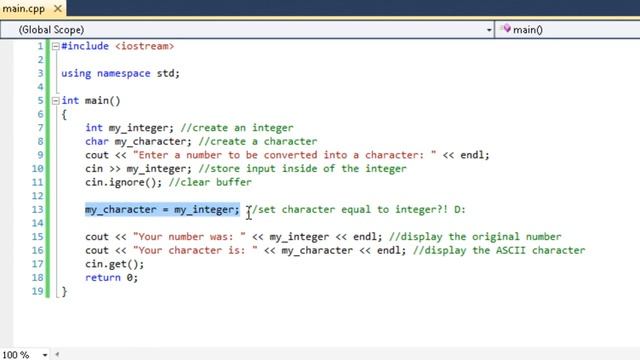
Task: Click the "cin >> my_integer;" statement
Action: pos(138,169)
